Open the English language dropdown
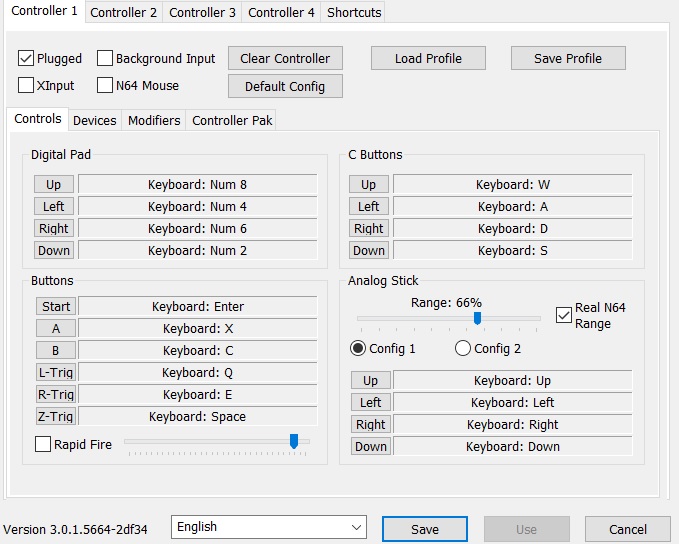Image resolution: width=679 pixels, height=544 pixels. [x=269, y=527]
